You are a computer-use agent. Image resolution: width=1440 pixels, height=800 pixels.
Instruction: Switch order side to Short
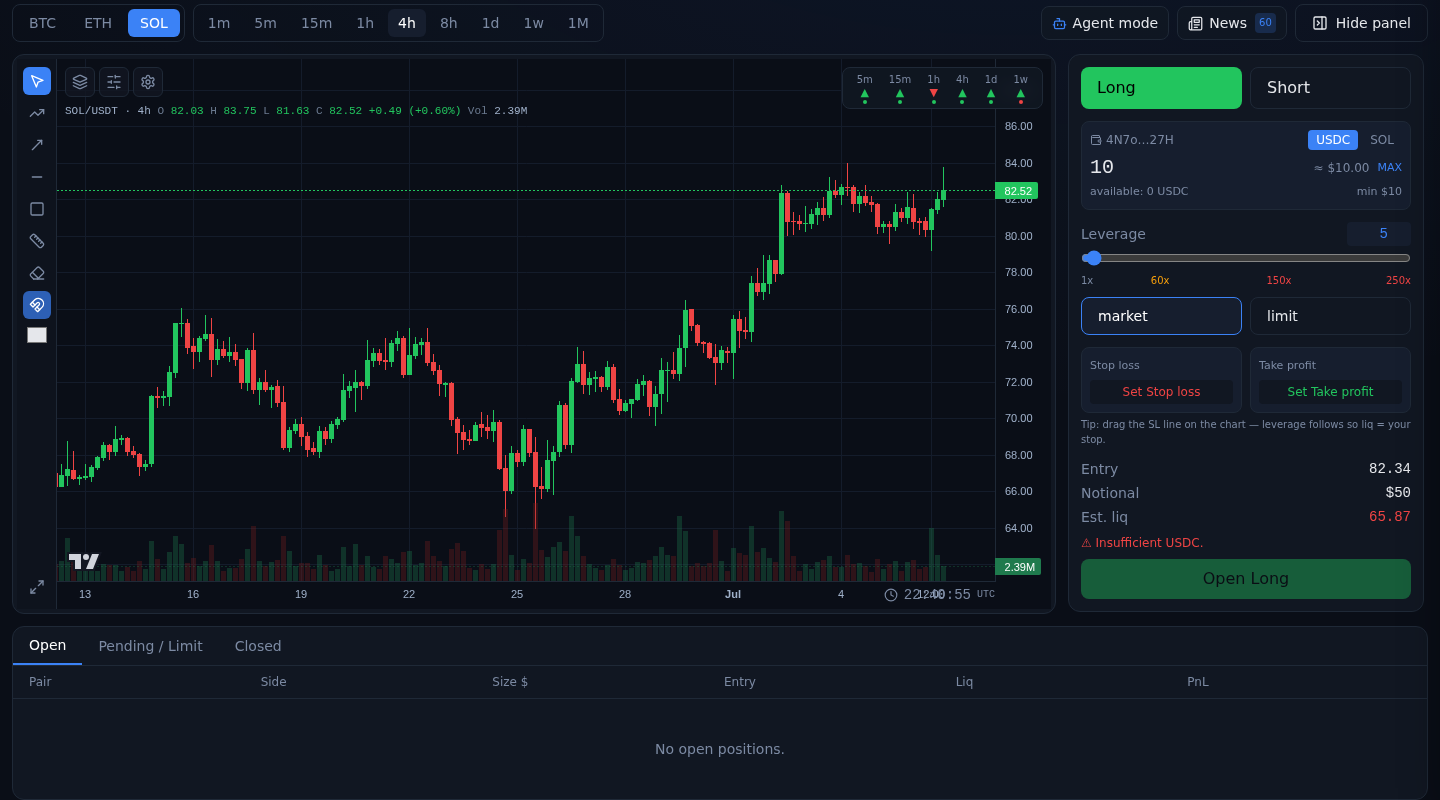(x=1330, y=88)
